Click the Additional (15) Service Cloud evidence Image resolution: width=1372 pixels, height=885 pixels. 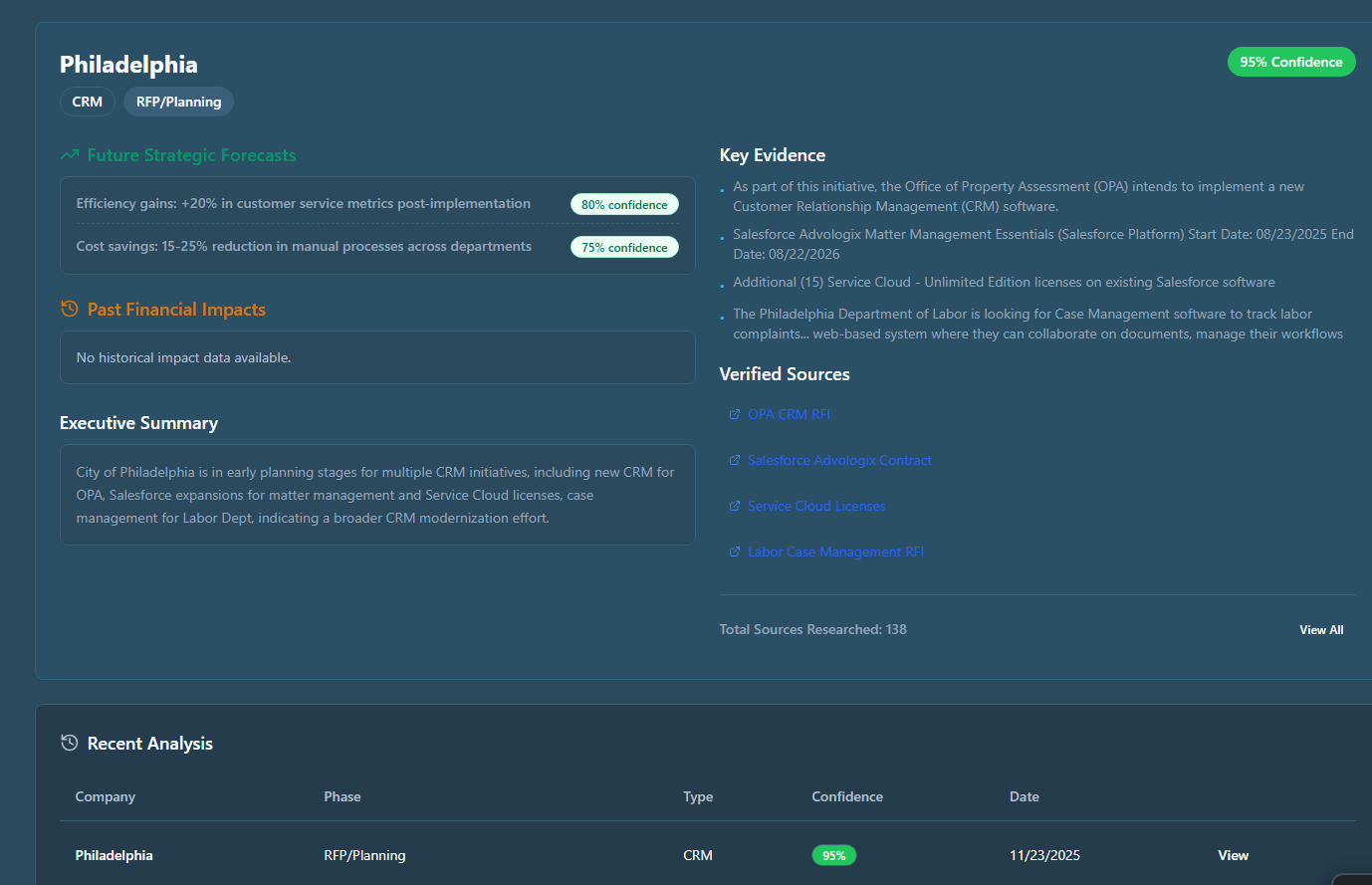[x=1004, y=282]
